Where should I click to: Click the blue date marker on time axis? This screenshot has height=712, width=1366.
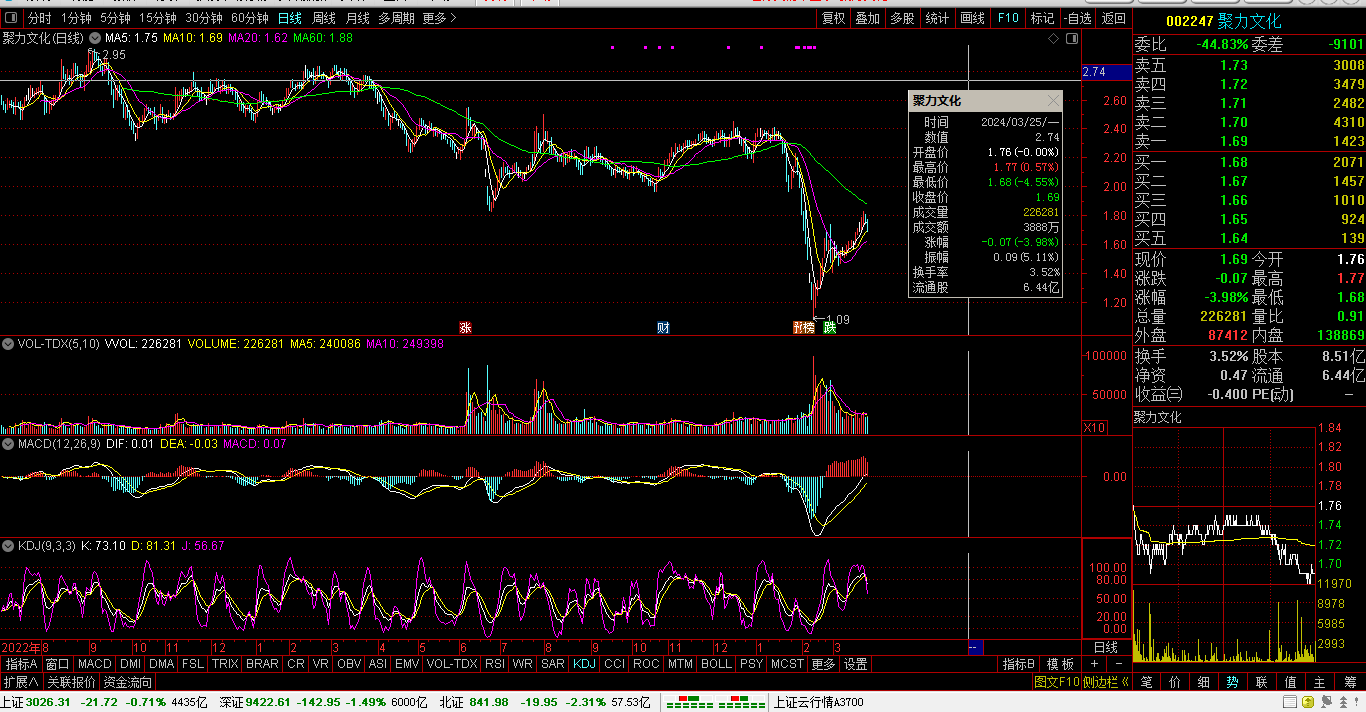click(x=977, y=648)
